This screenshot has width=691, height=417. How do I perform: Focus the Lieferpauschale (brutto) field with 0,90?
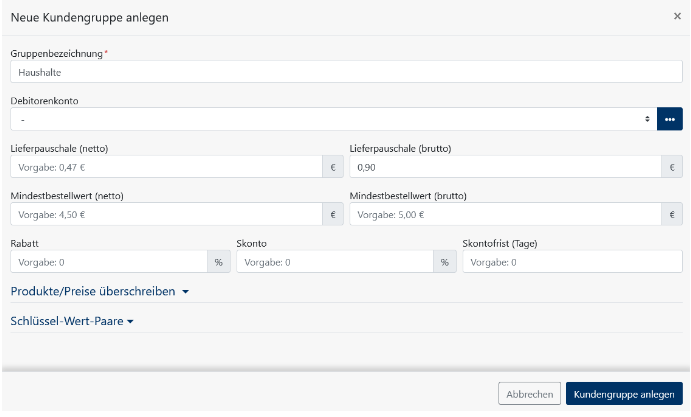click(x=505, y=167)
